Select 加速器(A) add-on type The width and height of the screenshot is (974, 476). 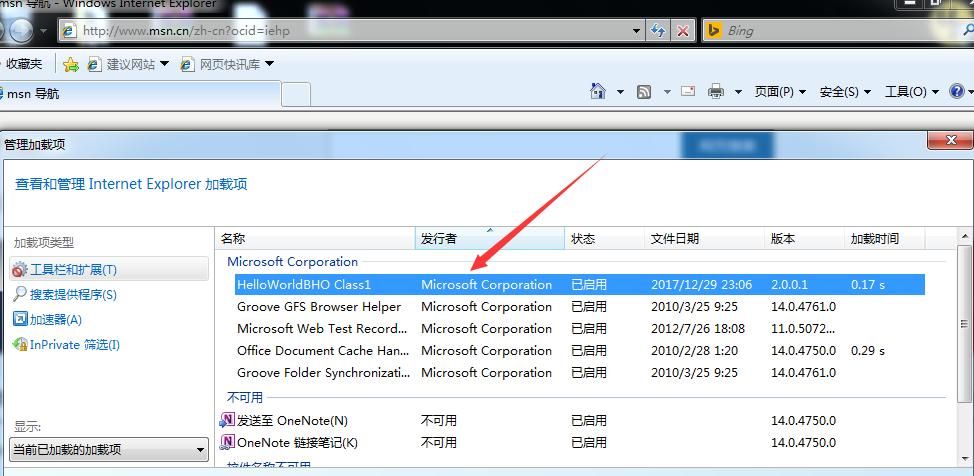coord(47,319)
